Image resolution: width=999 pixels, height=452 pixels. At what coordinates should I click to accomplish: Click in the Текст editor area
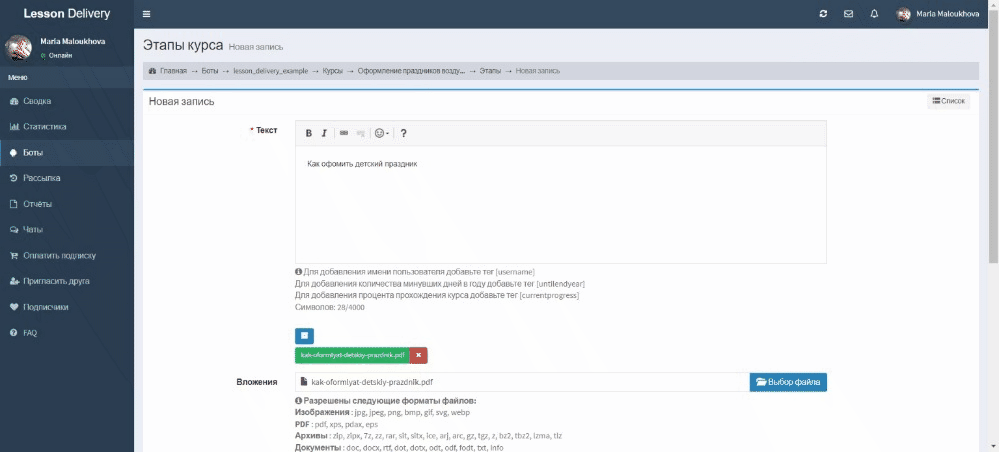(x=561, y=205)
